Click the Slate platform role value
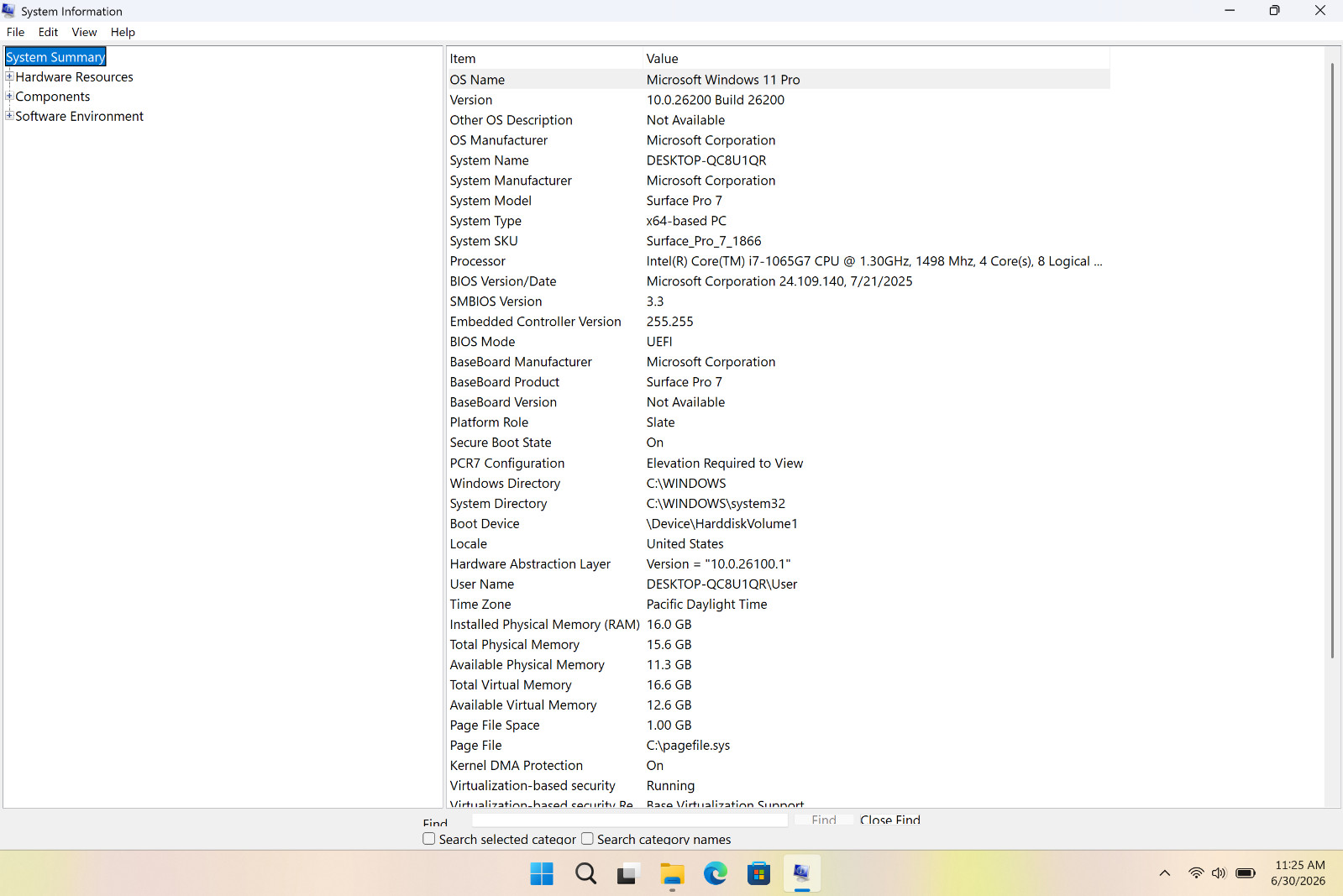1343x896 pixels. tap(660, 422)
